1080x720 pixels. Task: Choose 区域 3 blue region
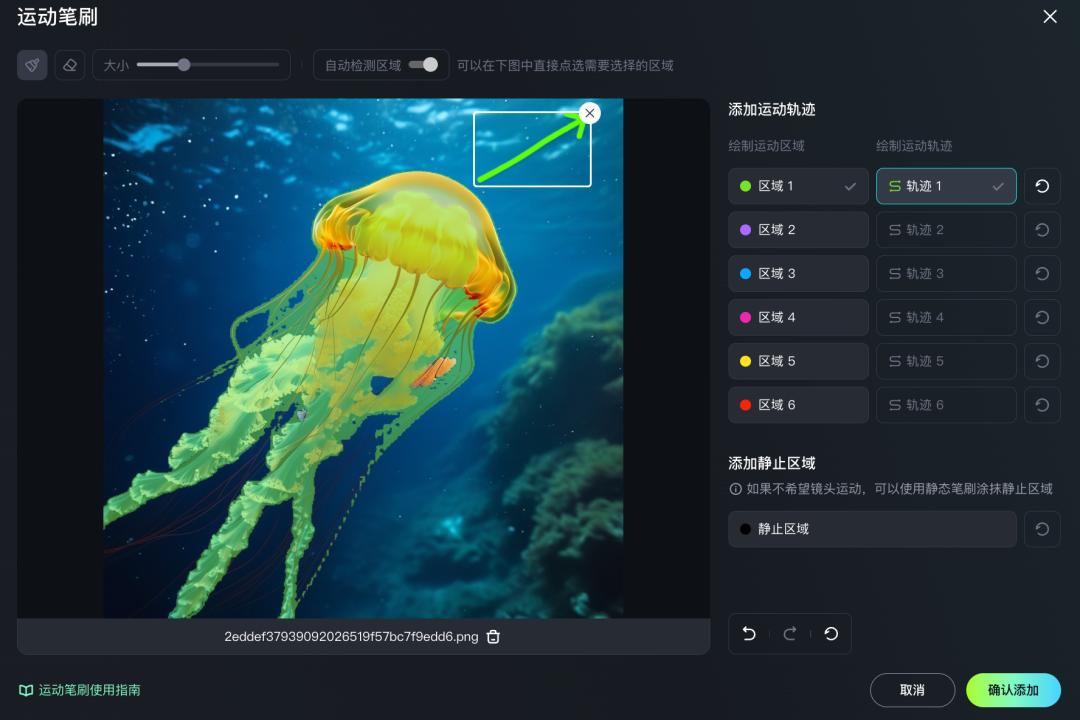coord(798,274)
